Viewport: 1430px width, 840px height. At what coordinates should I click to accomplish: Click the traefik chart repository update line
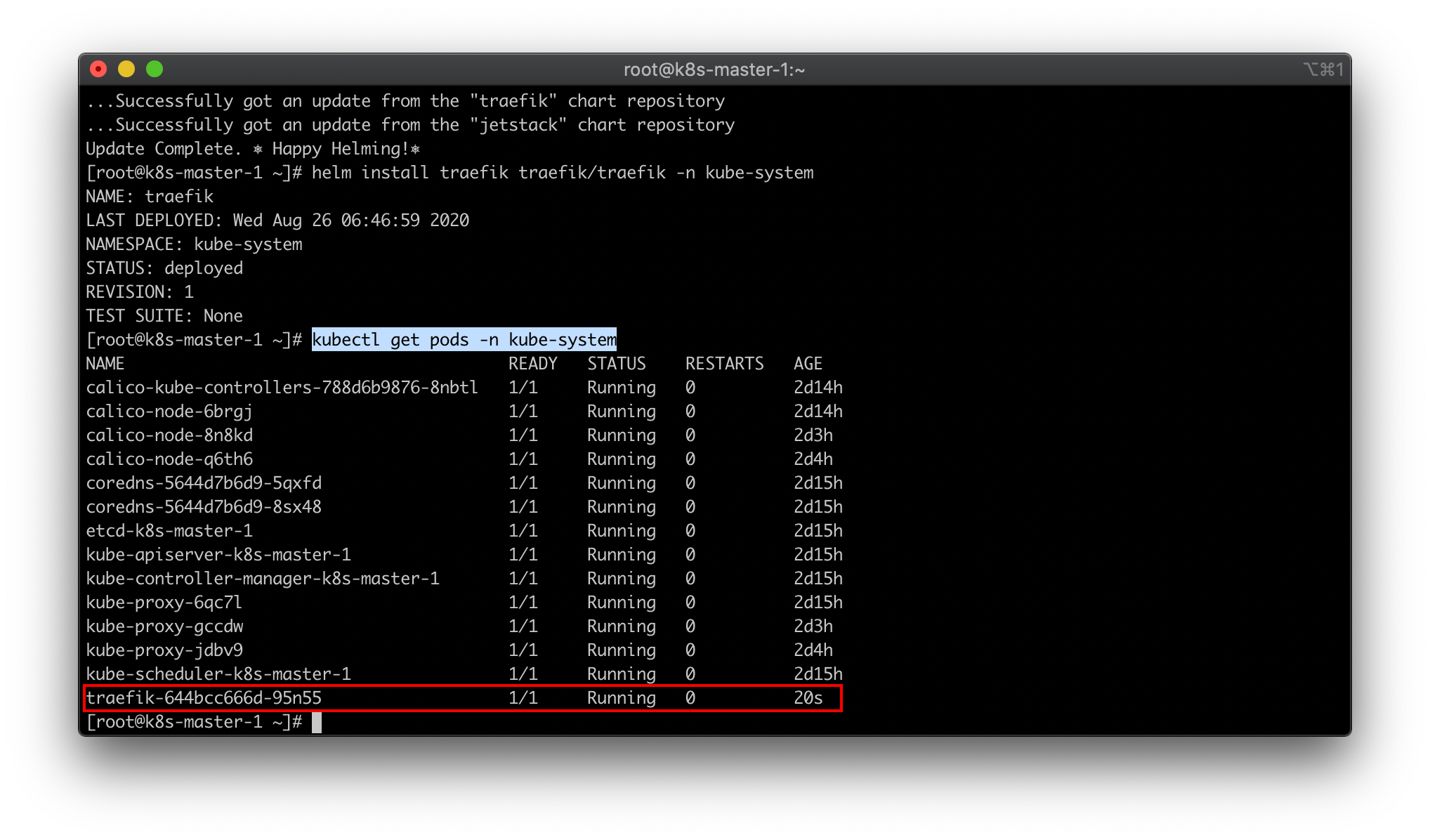point(405,101)
